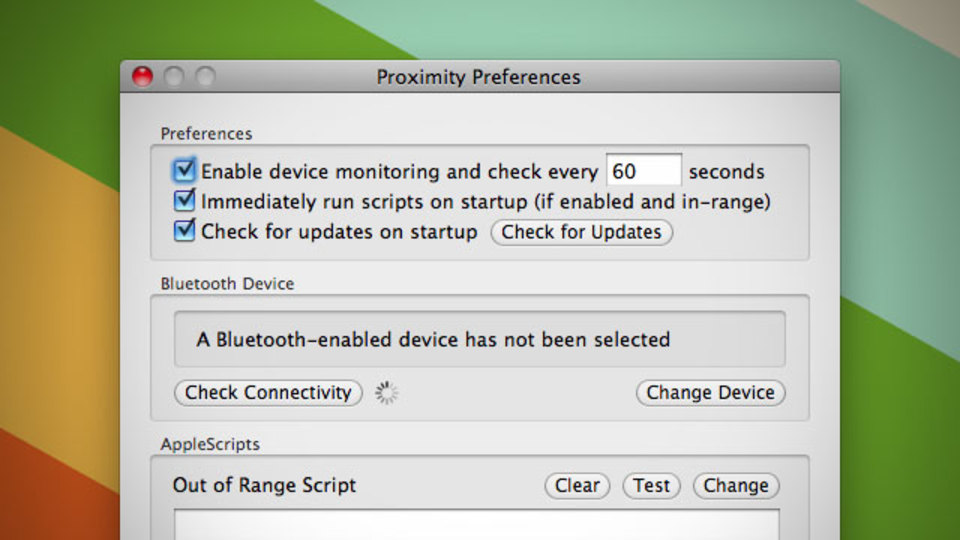This screenshot has height=540, width=960.
Task: Uncheck Immediately run scripts on startup
Action: point(184,200)
